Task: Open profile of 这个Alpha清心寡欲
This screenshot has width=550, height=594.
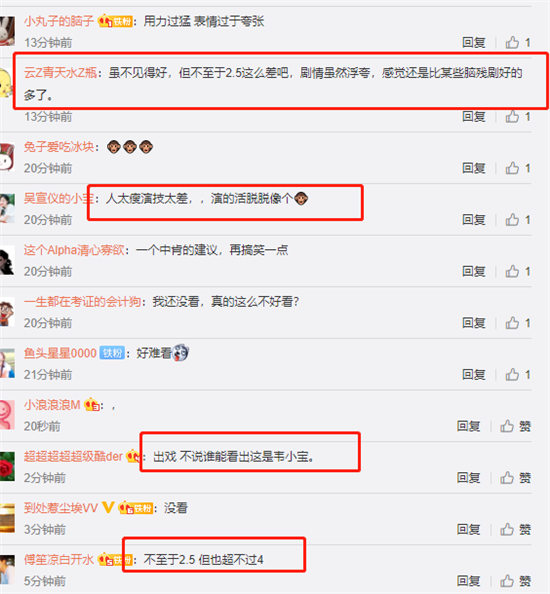Action: [x=74, y=250]
